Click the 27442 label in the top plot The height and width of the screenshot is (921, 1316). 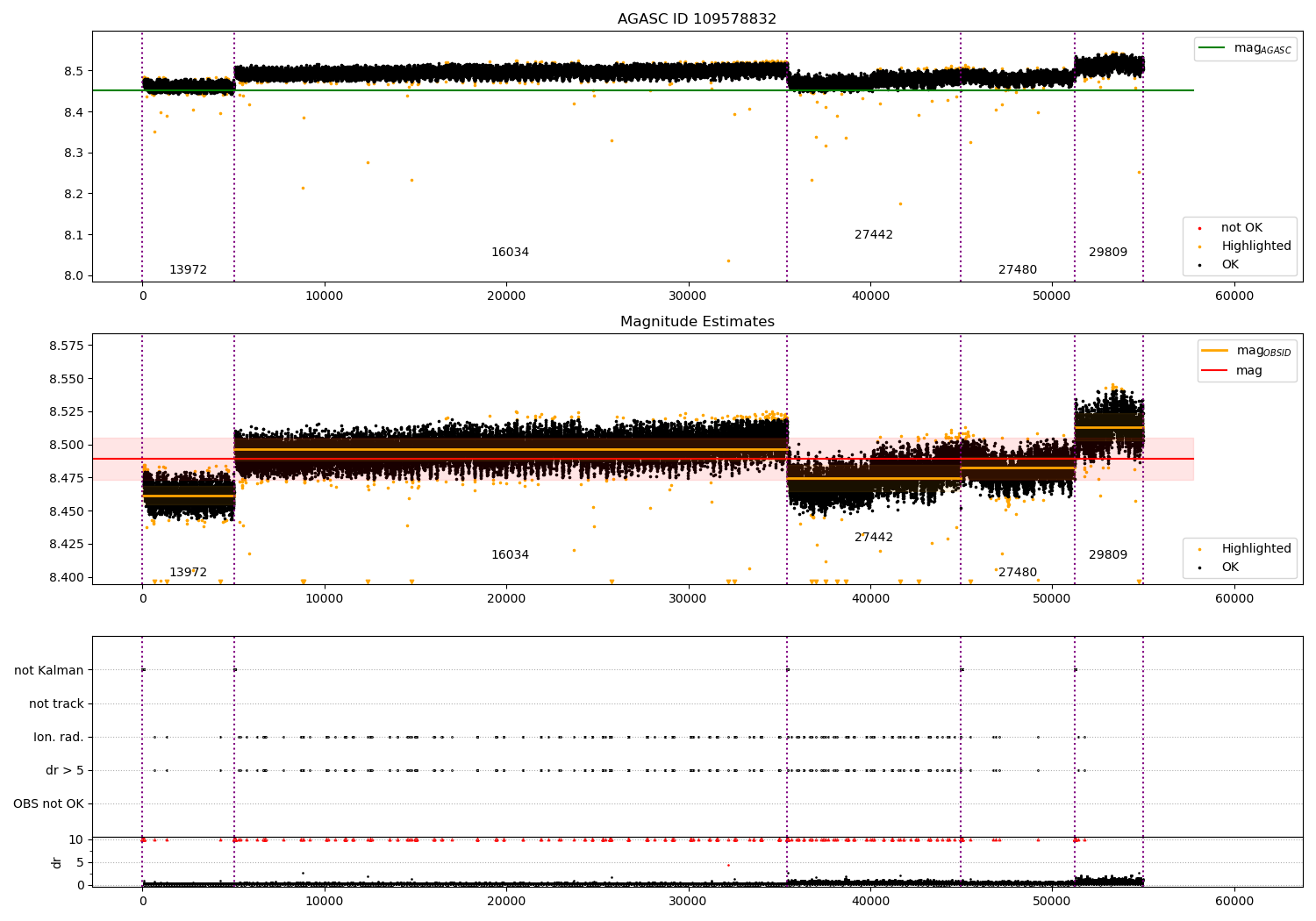pyautogui.click(x=874, y=235)
